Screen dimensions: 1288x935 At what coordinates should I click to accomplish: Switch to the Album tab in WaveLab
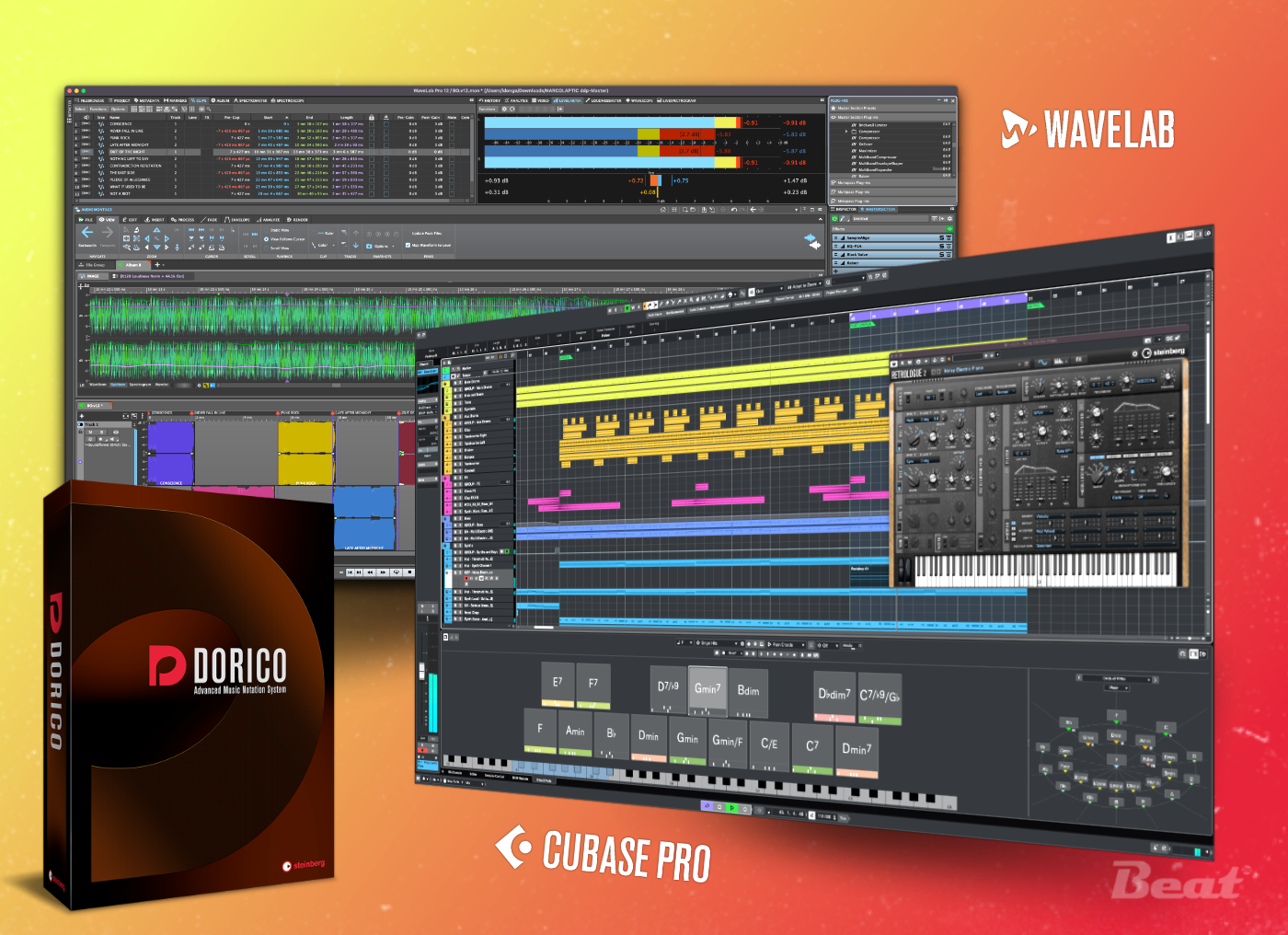221,100
